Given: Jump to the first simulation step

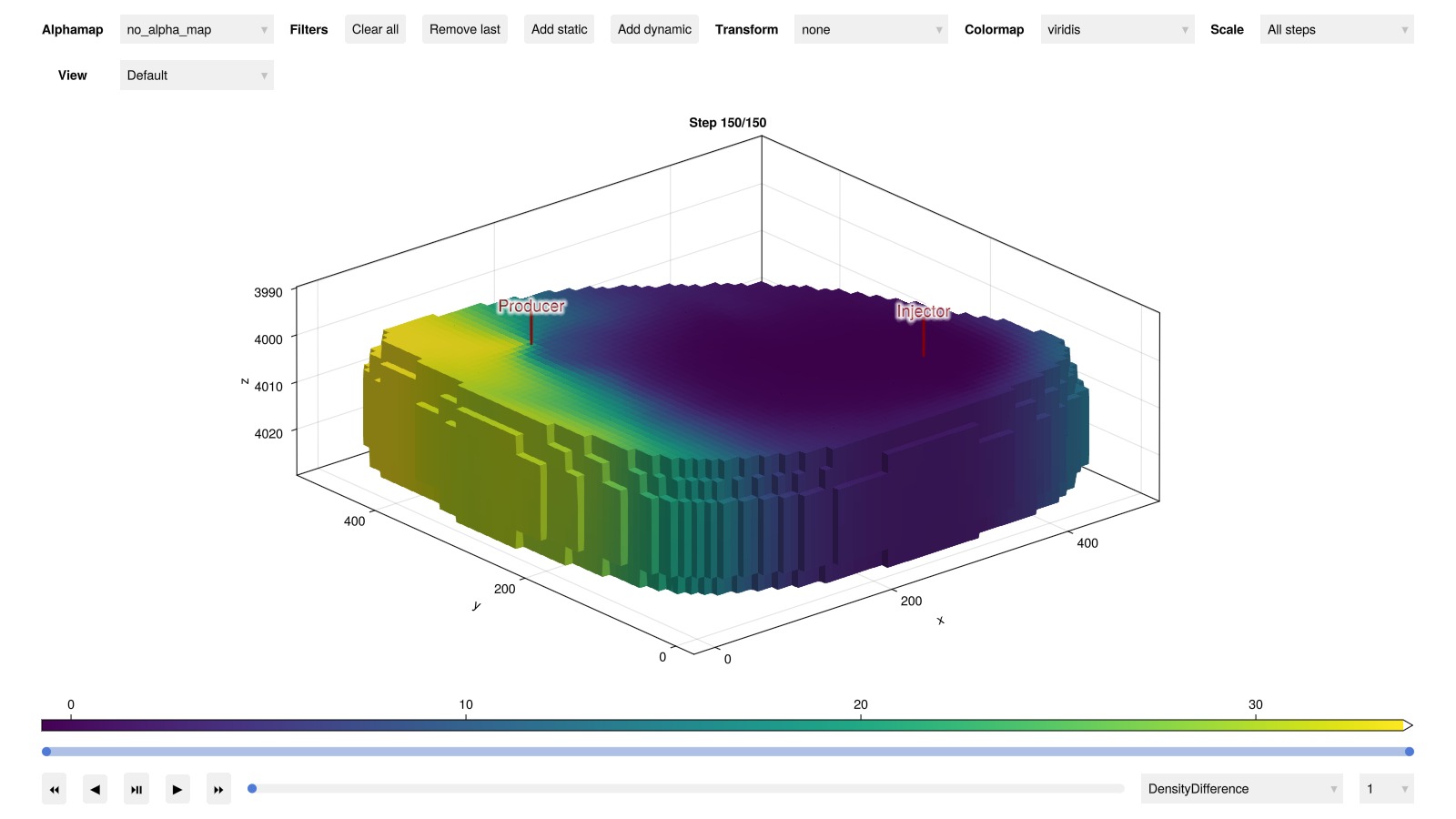Looking at the screenshot, I should 54,789.
